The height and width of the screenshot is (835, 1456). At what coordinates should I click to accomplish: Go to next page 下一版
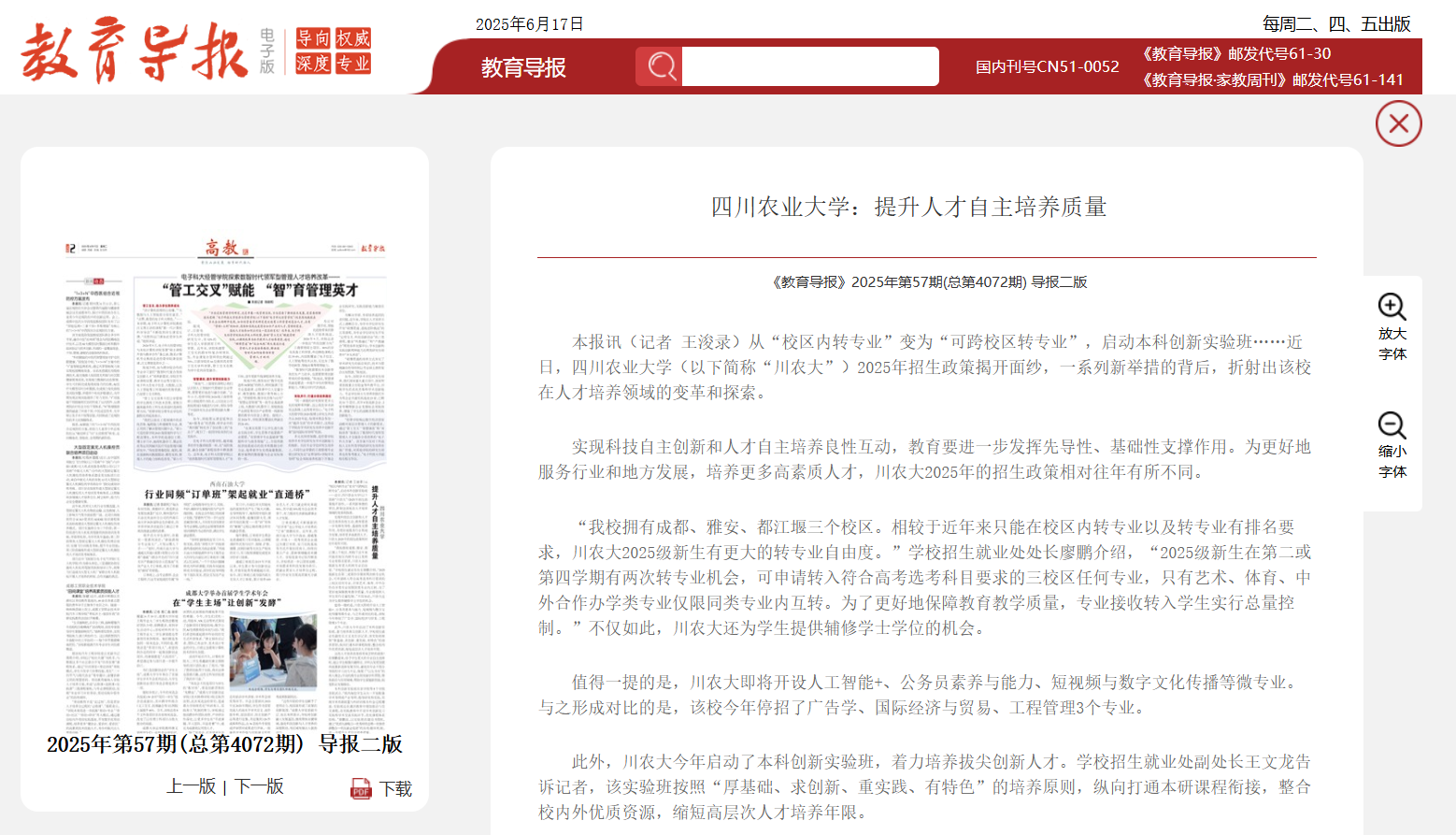coord(259,785)
